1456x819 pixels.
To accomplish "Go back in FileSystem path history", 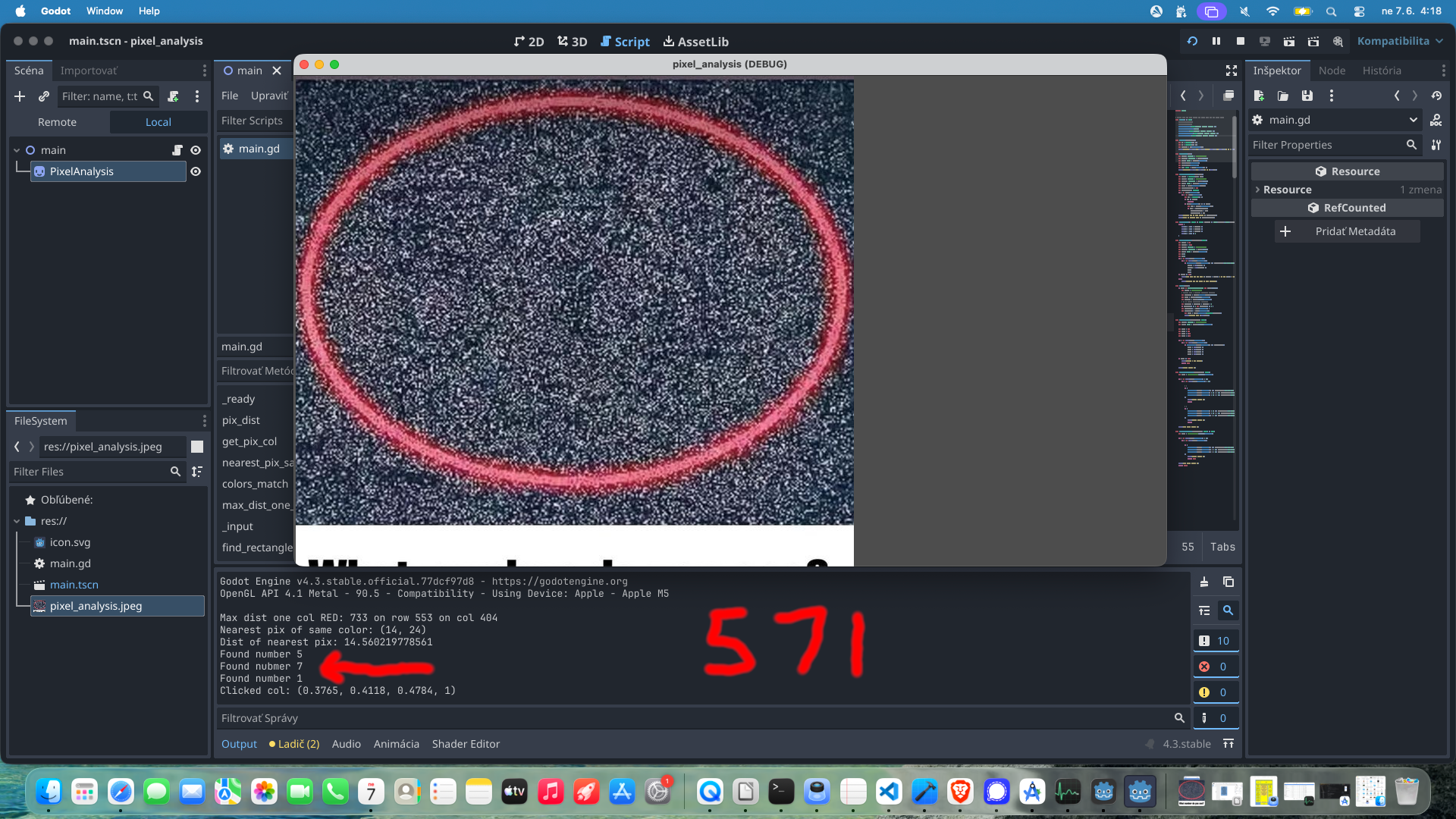I will point(17,447).
